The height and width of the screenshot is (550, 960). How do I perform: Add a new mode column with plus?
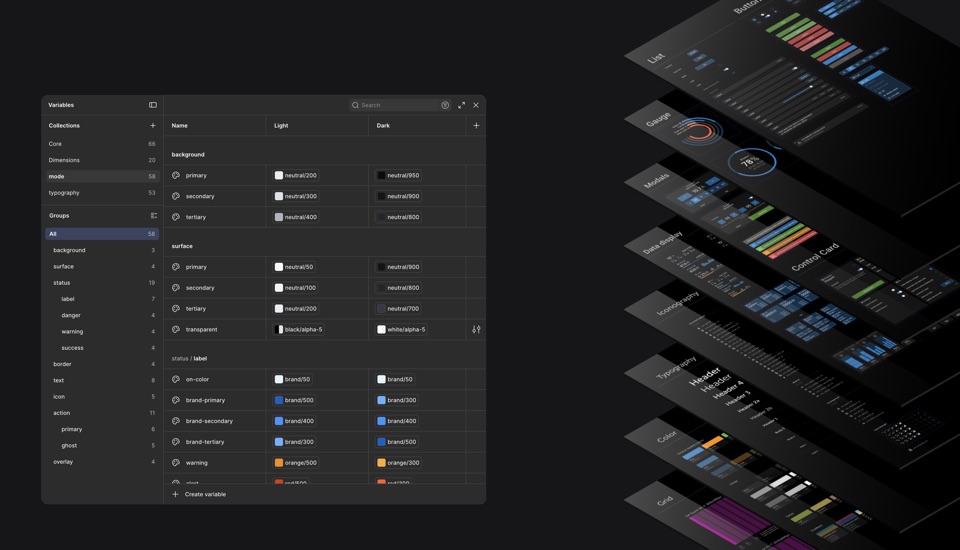click(x=476, y=126)
